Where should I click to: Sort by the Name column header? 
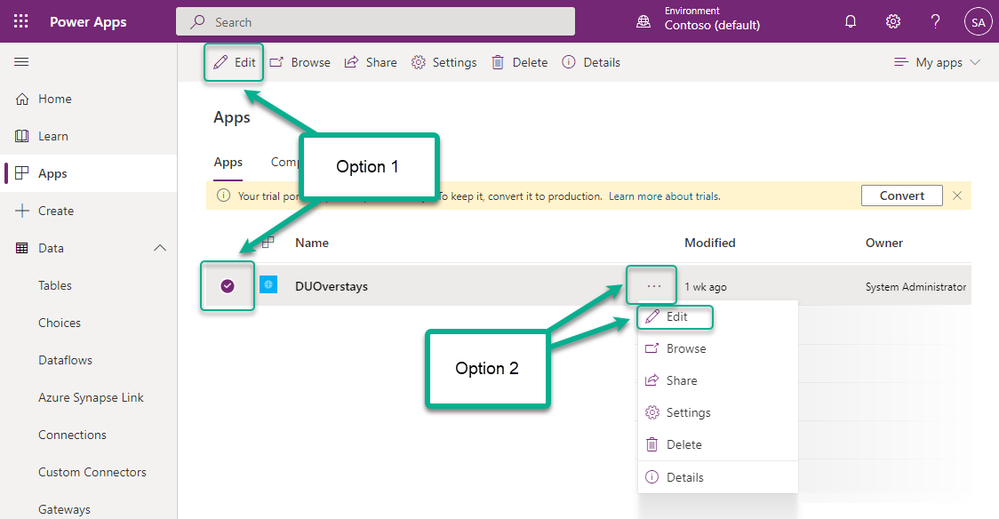pyautogui.click(x=312, y=243)
